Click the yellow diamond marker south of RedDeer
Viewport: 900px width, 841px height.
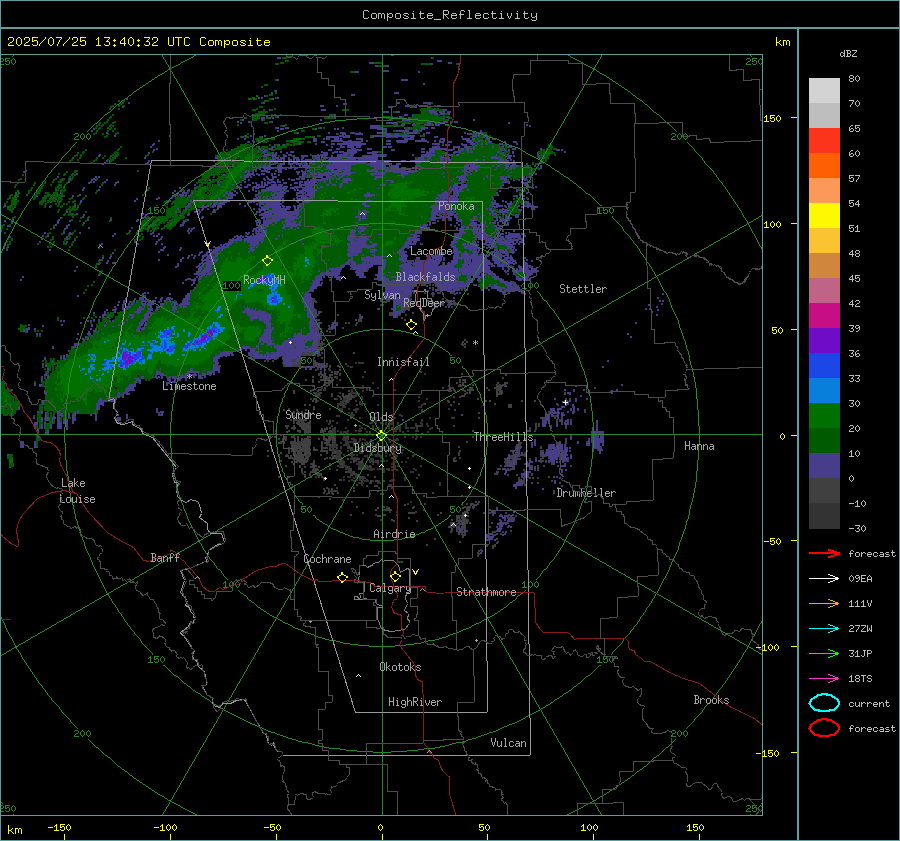point(411,325)
